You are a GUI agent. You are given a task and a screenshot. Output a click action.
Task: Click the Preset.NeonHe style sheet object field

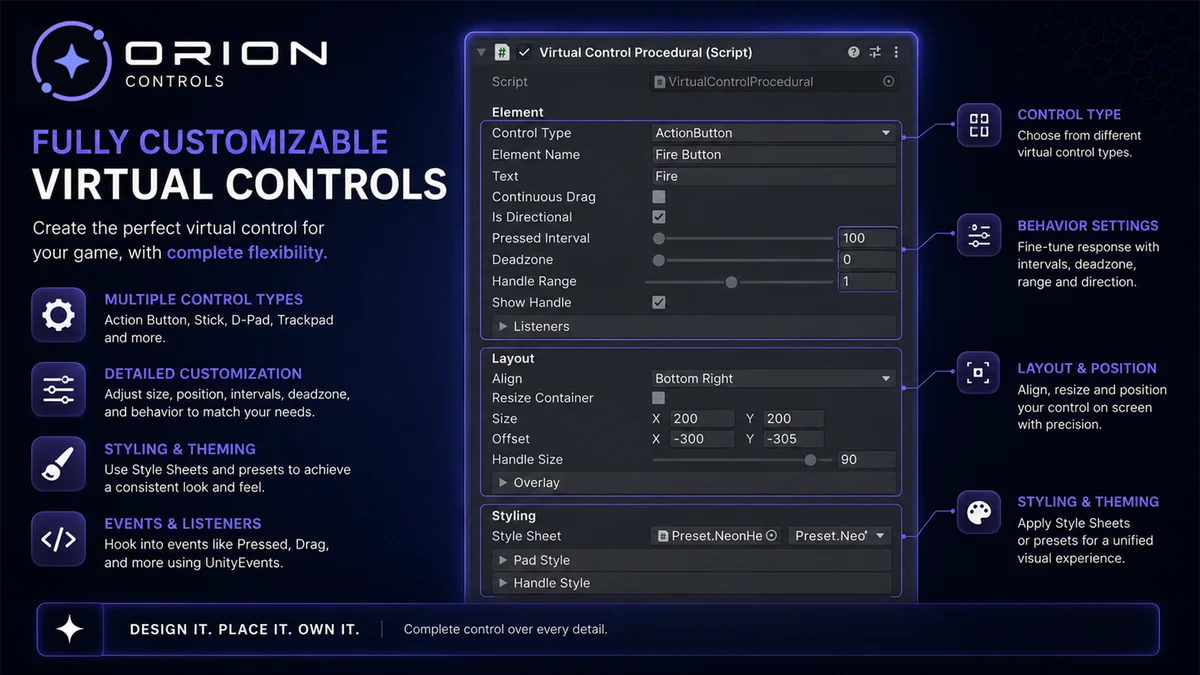716,536
